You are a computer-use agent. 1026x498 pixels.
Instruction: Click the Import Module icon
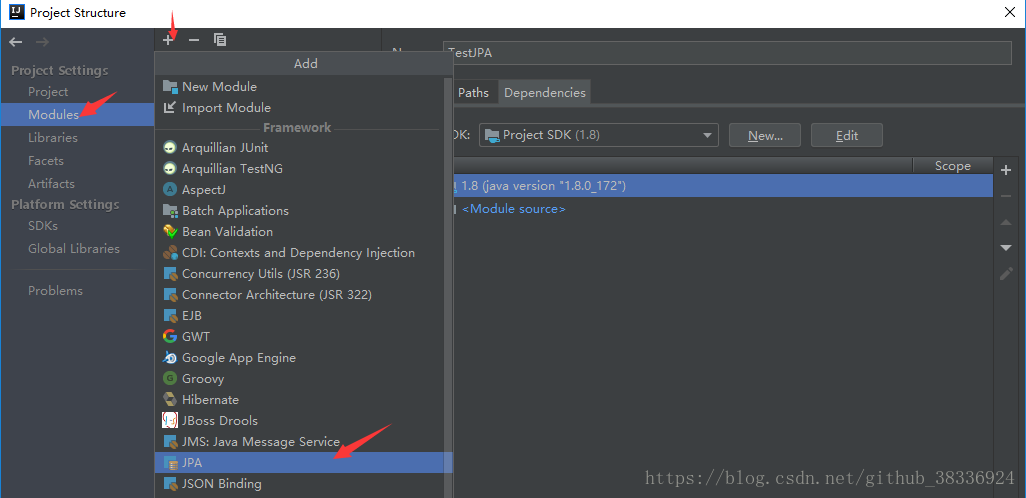[x=170, y=107]
